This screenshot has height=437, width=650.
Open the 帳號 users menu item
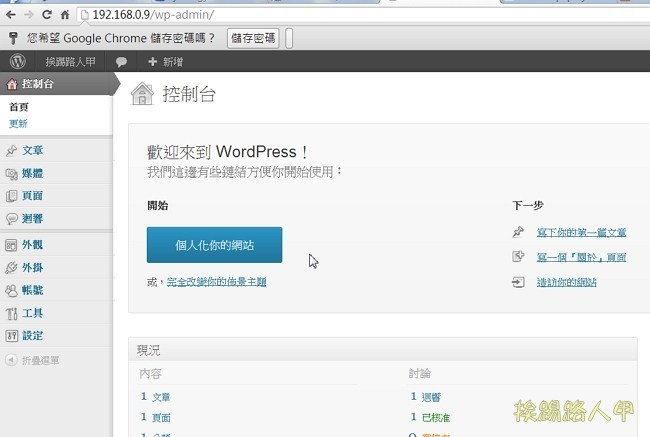tap(33, 290)
